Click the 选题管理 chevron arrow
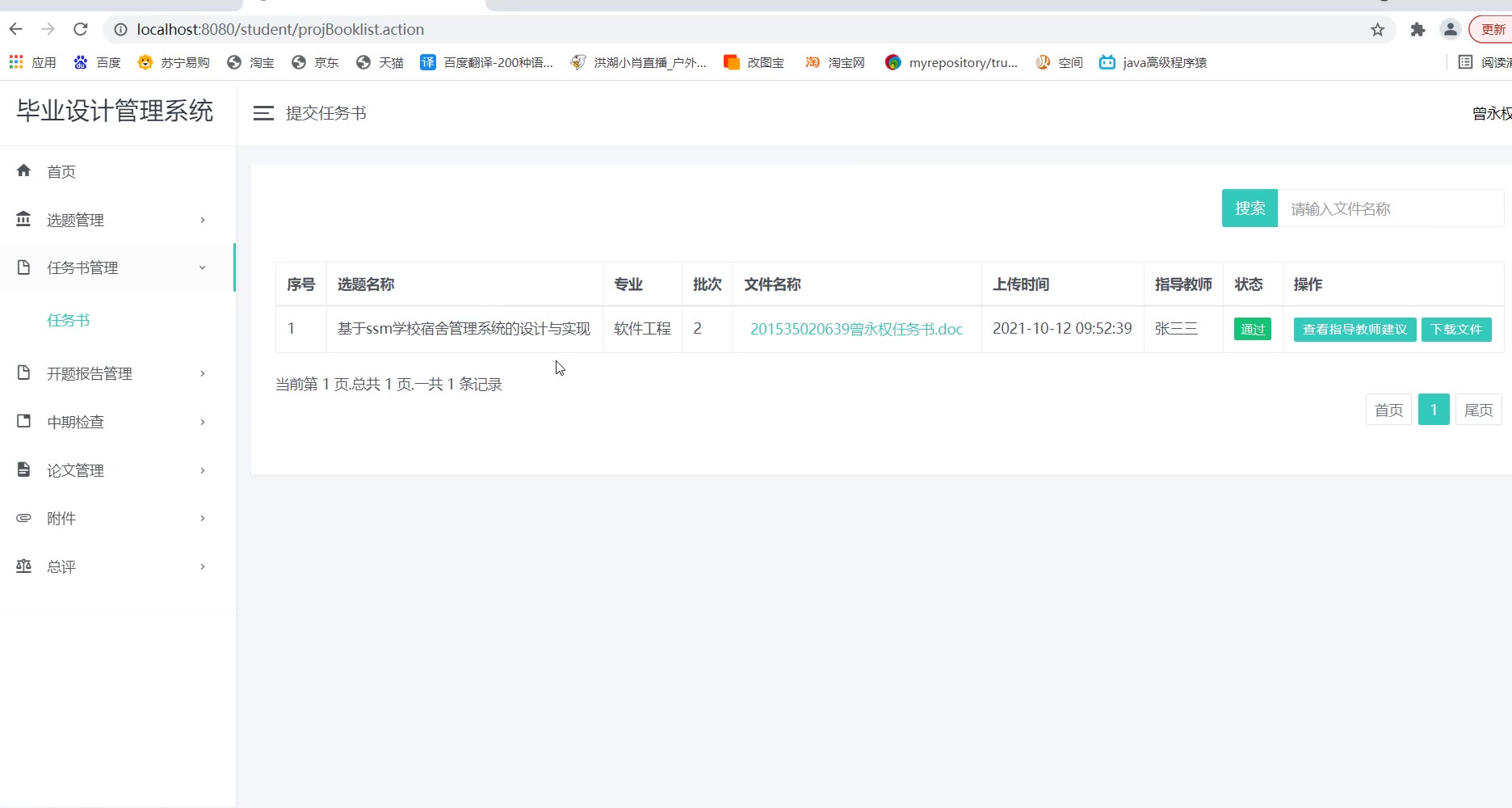This screenshot has width=1512, height=808. coord(203,220)
